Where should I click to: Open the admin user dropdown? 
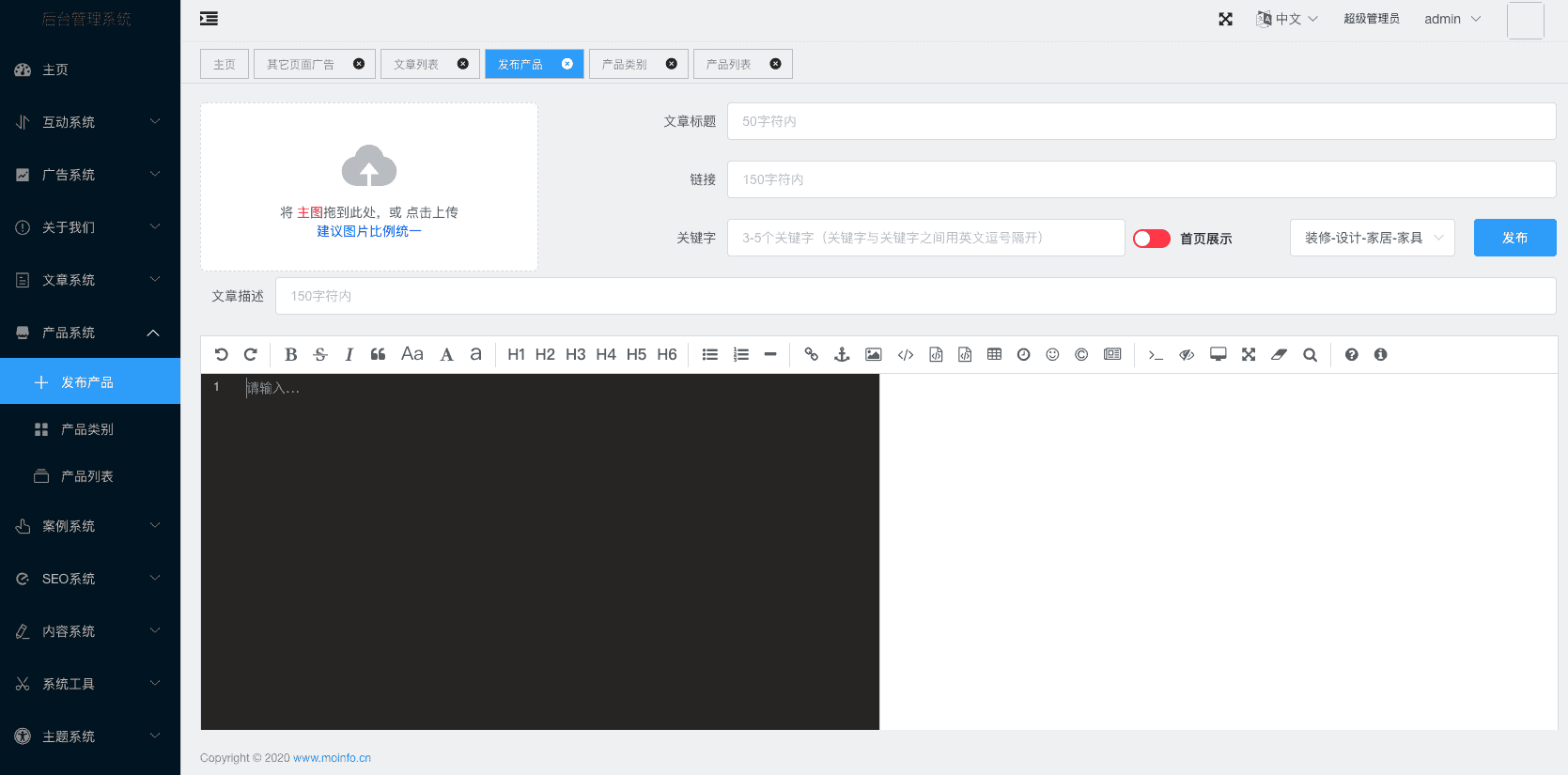(1452, 19)
